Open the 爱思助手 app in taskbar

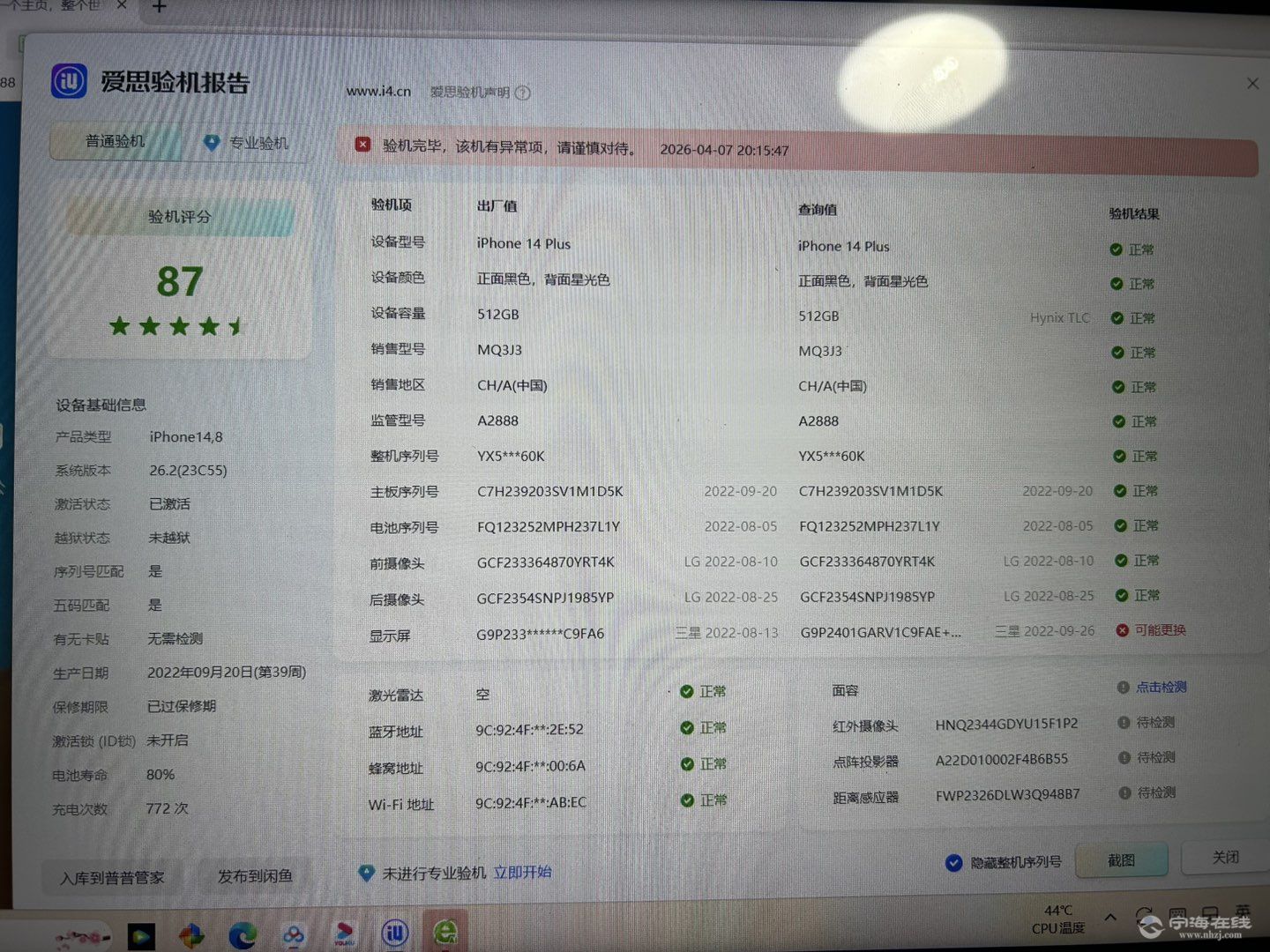pos(395,933)
